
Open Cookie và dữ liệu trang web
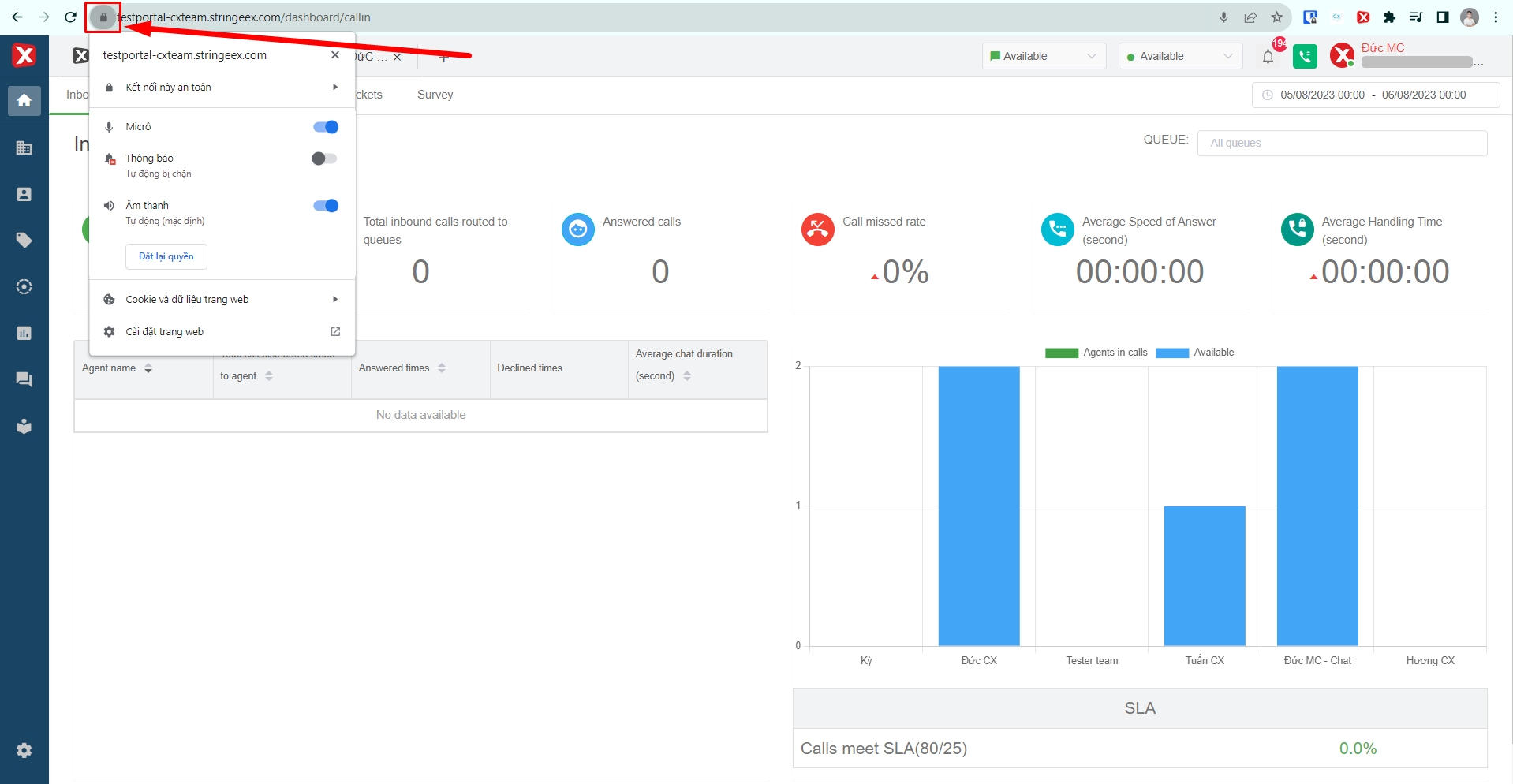click(222, 300)
